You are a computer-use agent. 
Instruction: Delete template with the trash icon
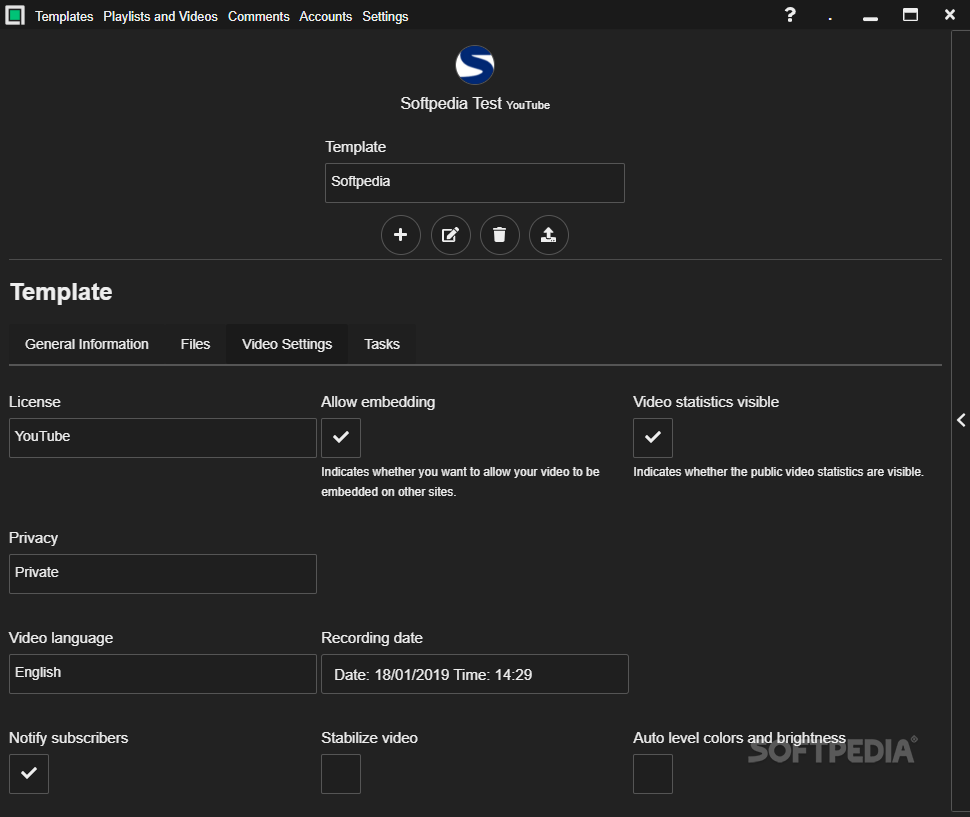point(500,235)
